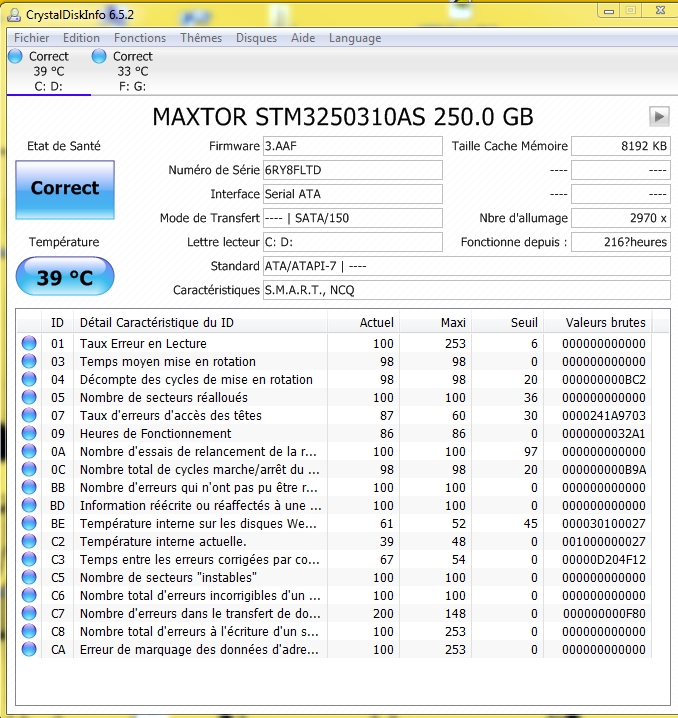
Task: Minimize the CrystalDiskInfo window
Action: click(609, 11)
